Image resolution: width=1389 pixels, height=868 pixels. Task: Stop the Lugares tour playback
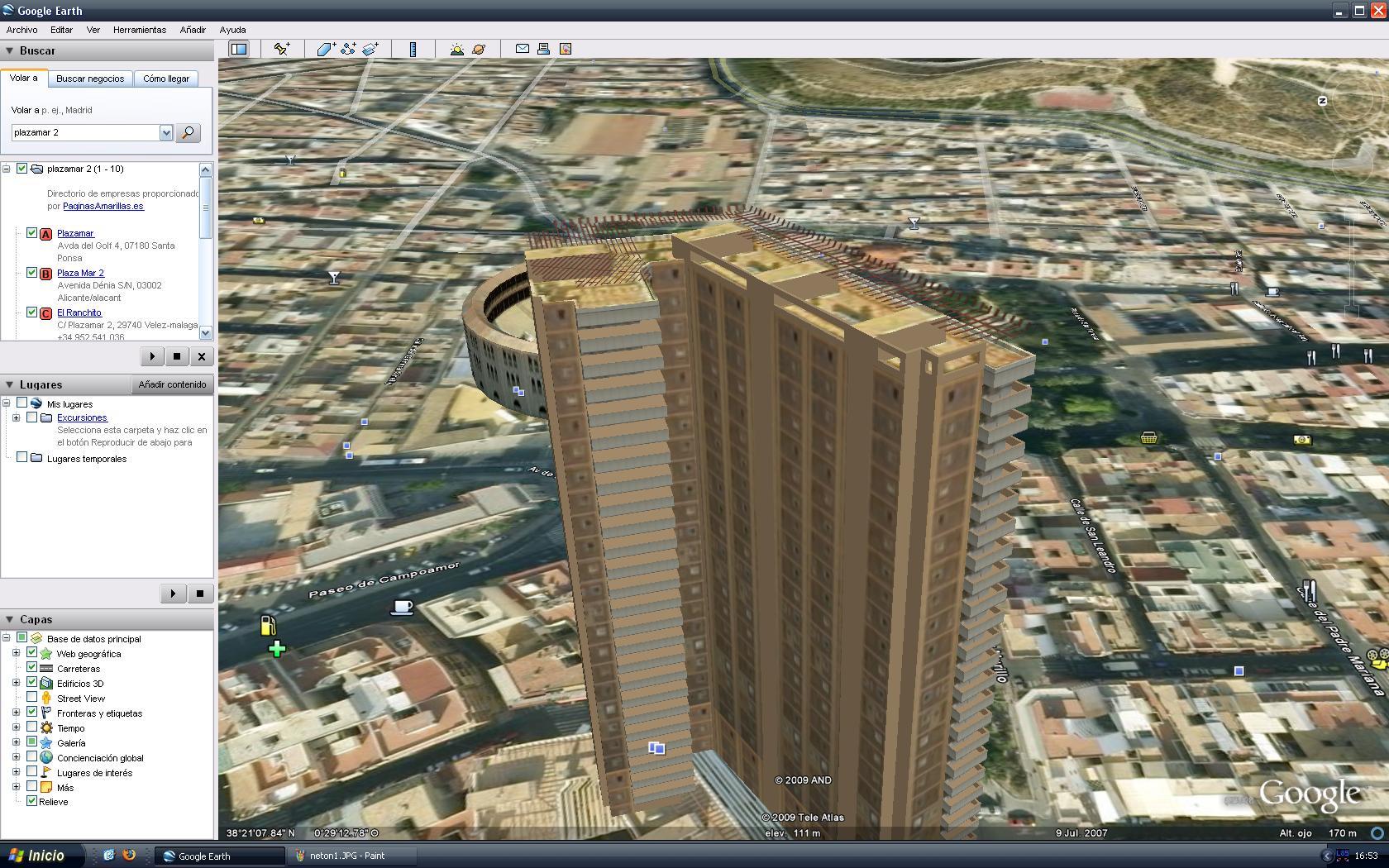tap(200, 594)
